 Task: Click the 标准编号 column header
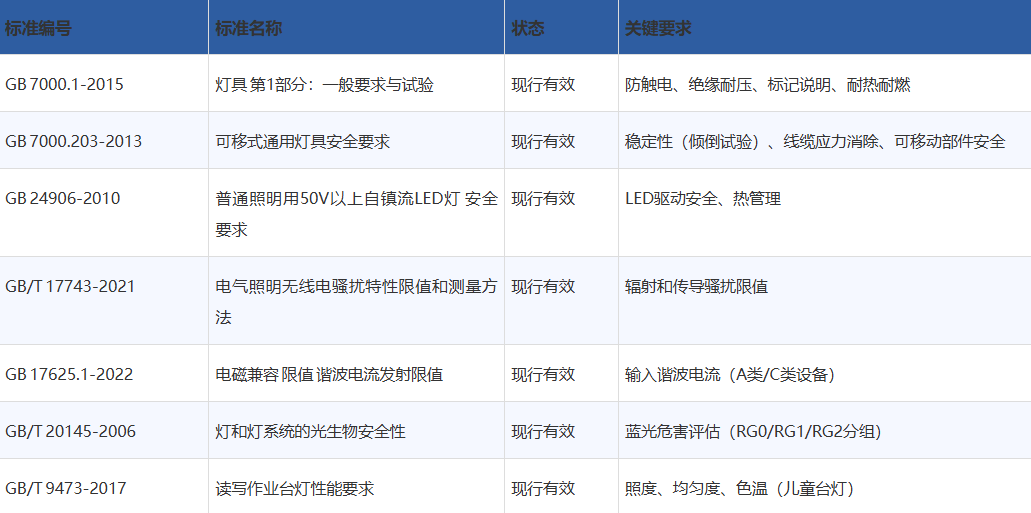[104, 28]
